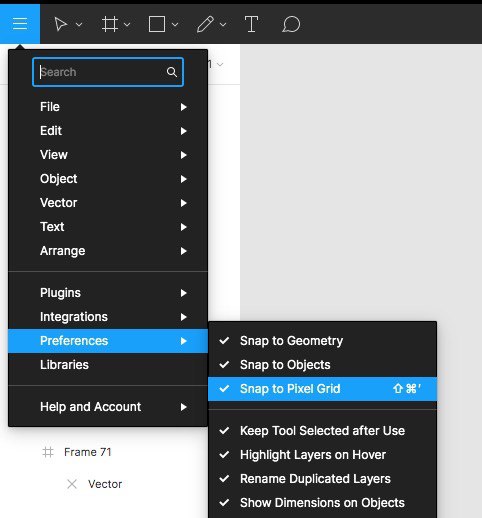Select the Comment tool
Image resolution: width=482 pixels, height=518 pixels.
coord(291,24)
